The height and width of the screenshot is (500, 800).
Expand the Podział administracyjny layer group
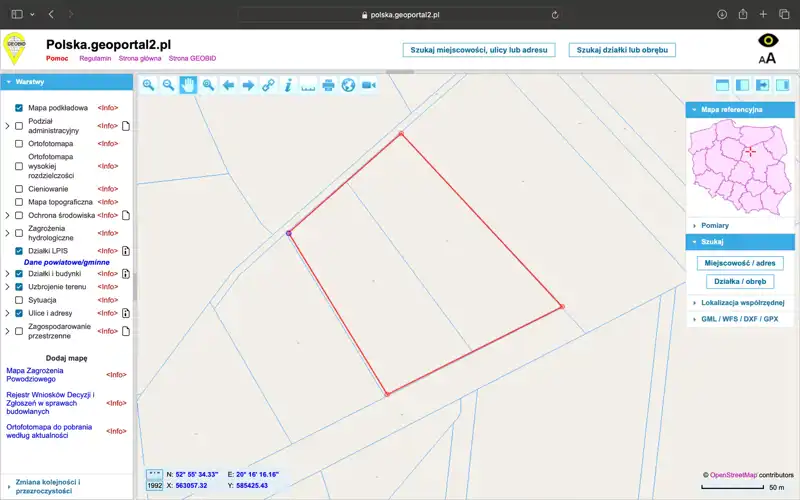click(x=8, y=126)
